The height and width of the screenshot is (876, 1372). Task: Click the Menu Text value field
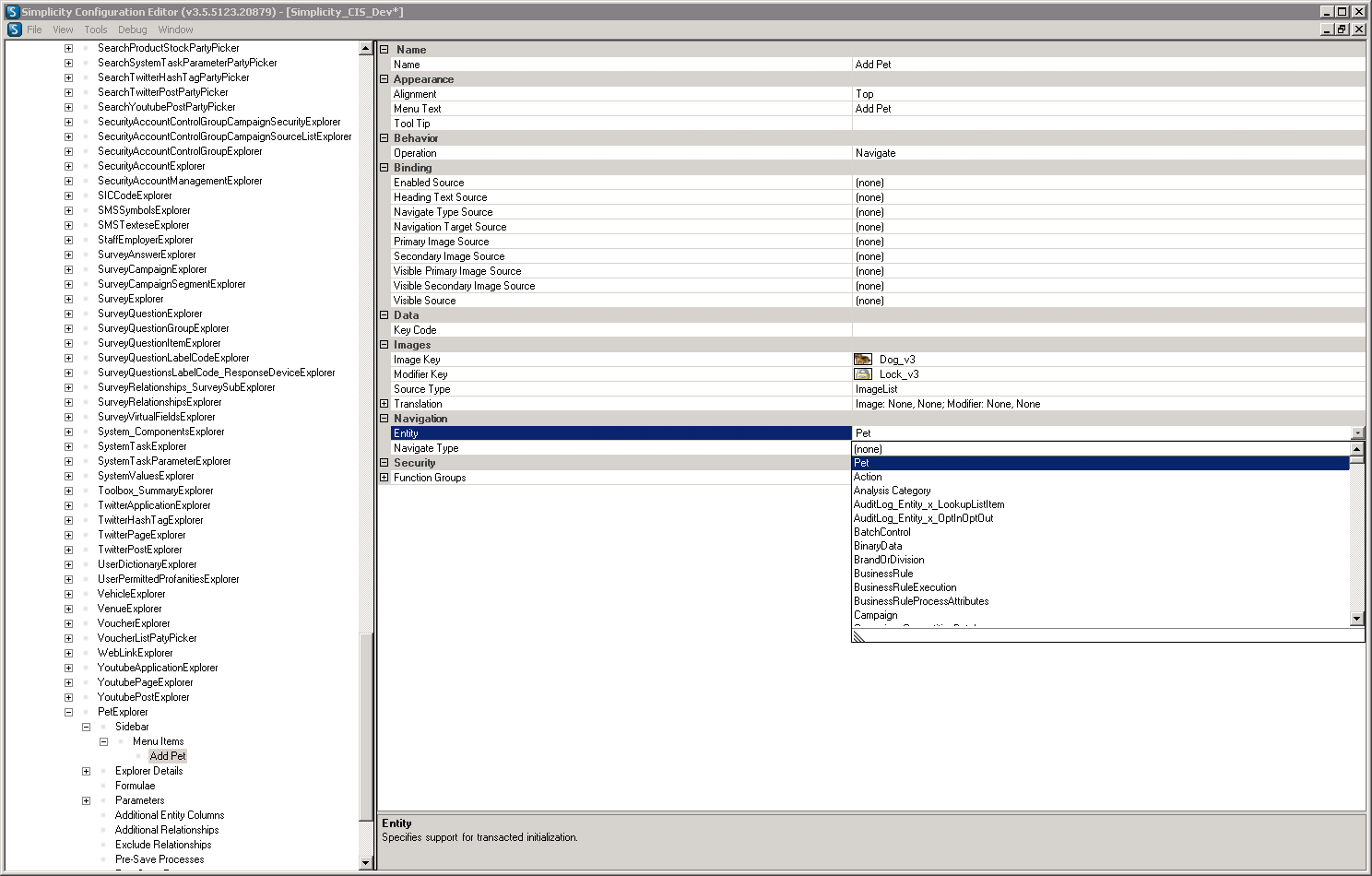click(1106, 109)
